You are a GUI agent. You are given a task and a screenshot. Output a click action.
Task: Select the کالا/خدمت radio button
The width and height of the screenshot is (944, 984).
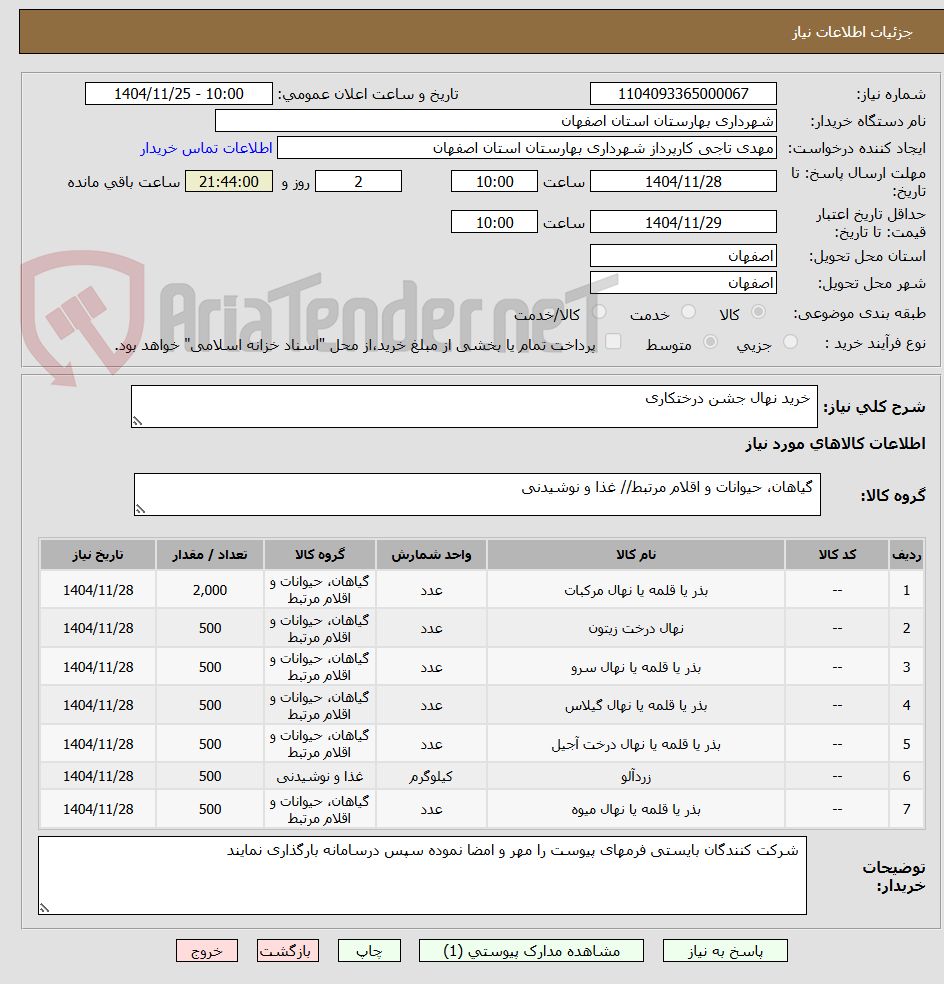coord(599,312)
